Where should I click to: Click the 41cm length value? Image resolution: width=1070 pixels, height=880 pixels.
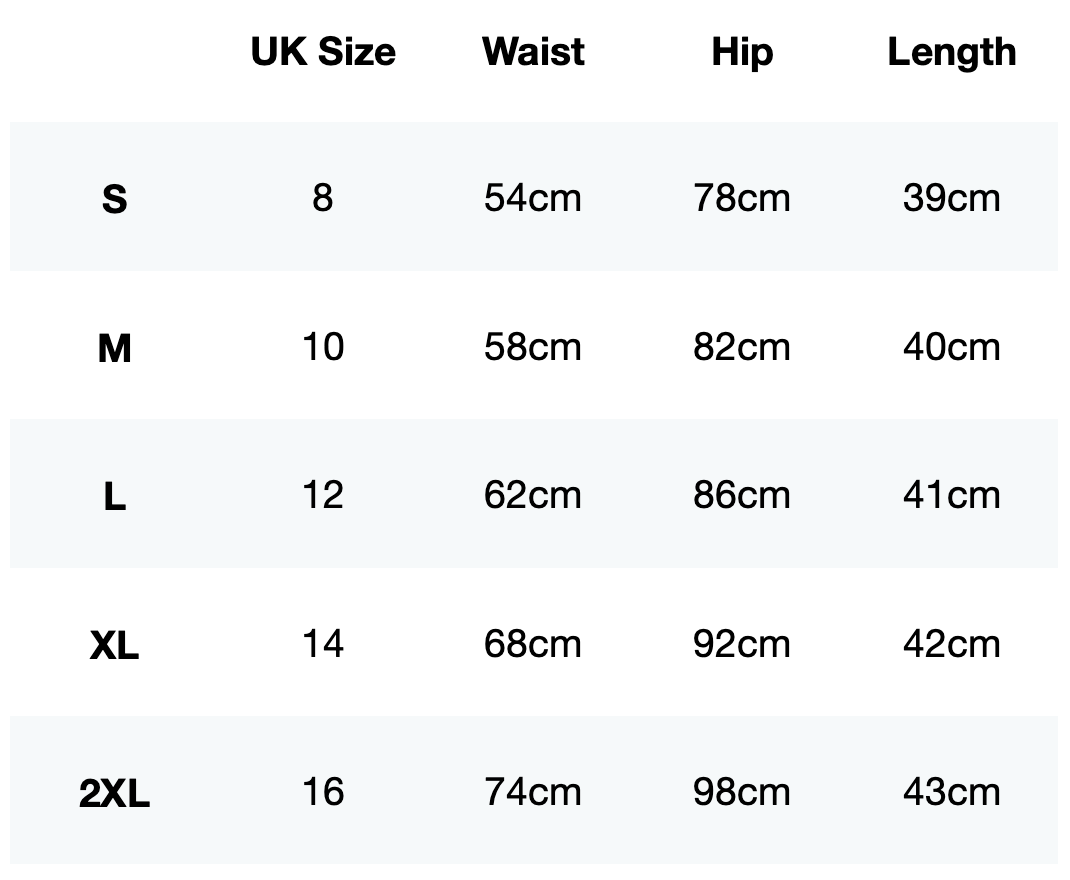[x=951, y=495]
